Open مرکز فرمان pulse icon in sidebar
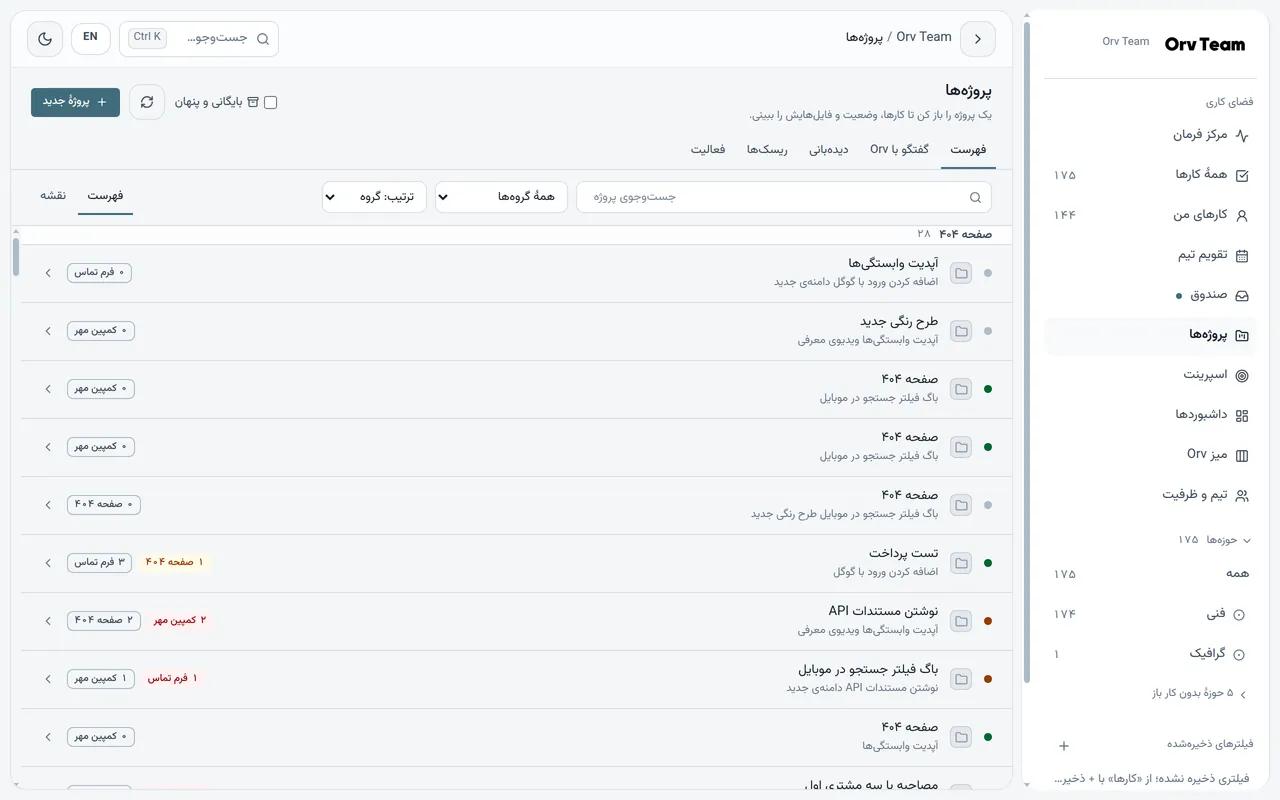This screenshot has width=1280, height=800. pos(1242,135)
